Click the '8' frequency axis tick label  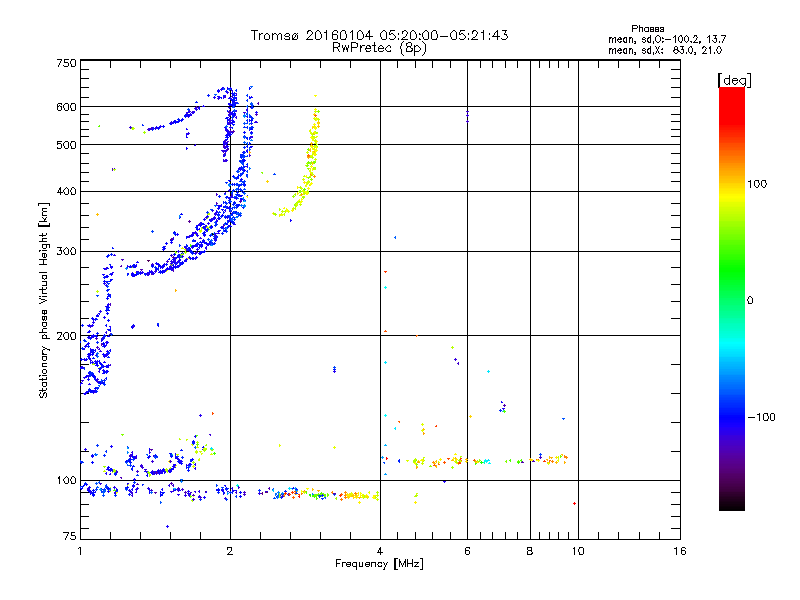[x=530, y=551]
